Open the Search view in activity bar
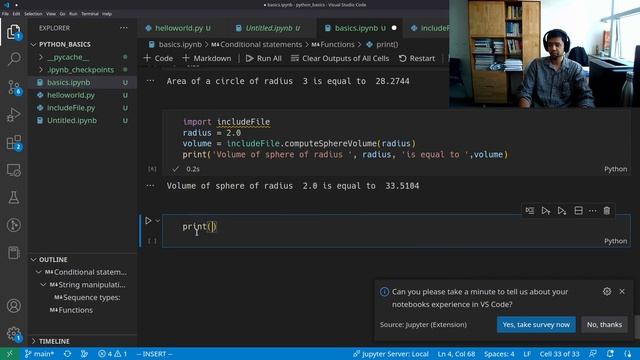 click(x=13, y=59)
